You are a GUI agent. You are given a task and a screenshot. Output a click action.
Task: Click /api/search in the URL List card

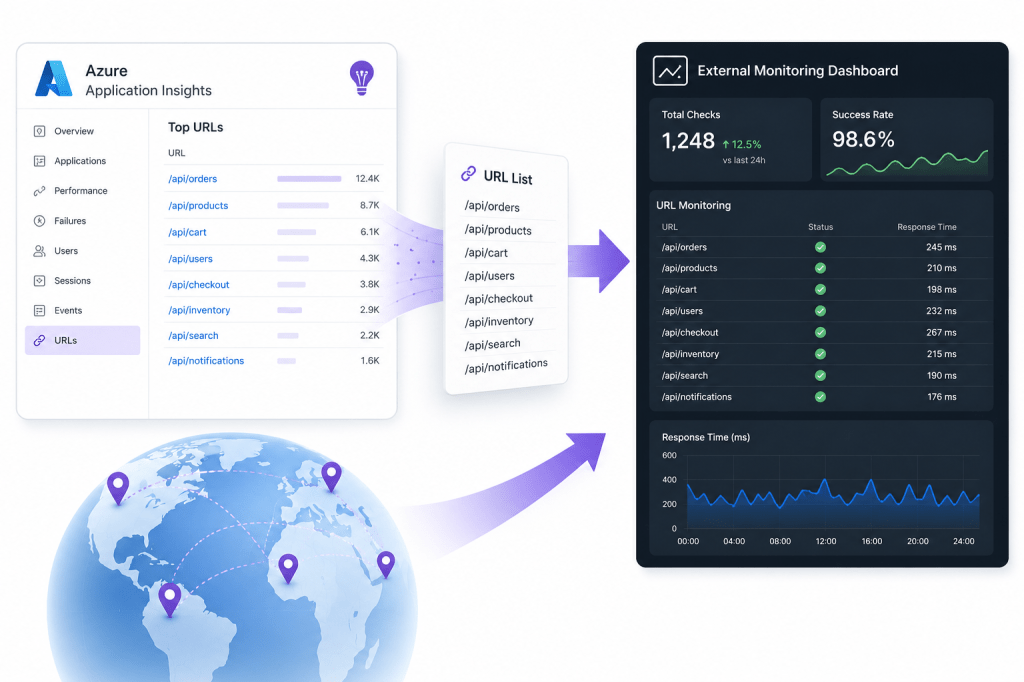tap(492, 344)
